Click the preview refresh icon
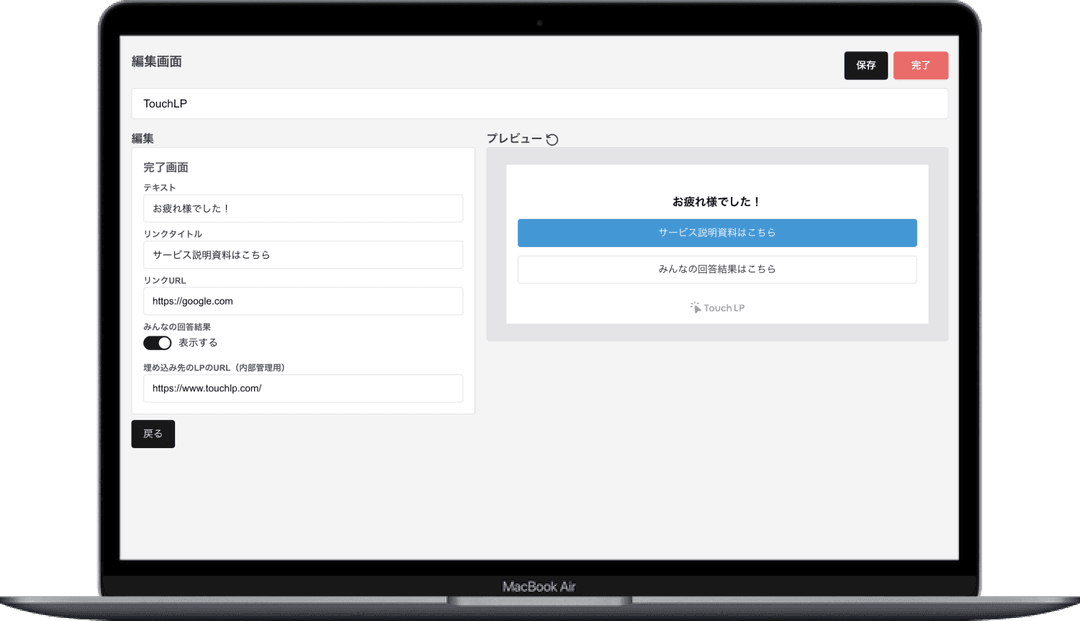 (x=552, y=139)
